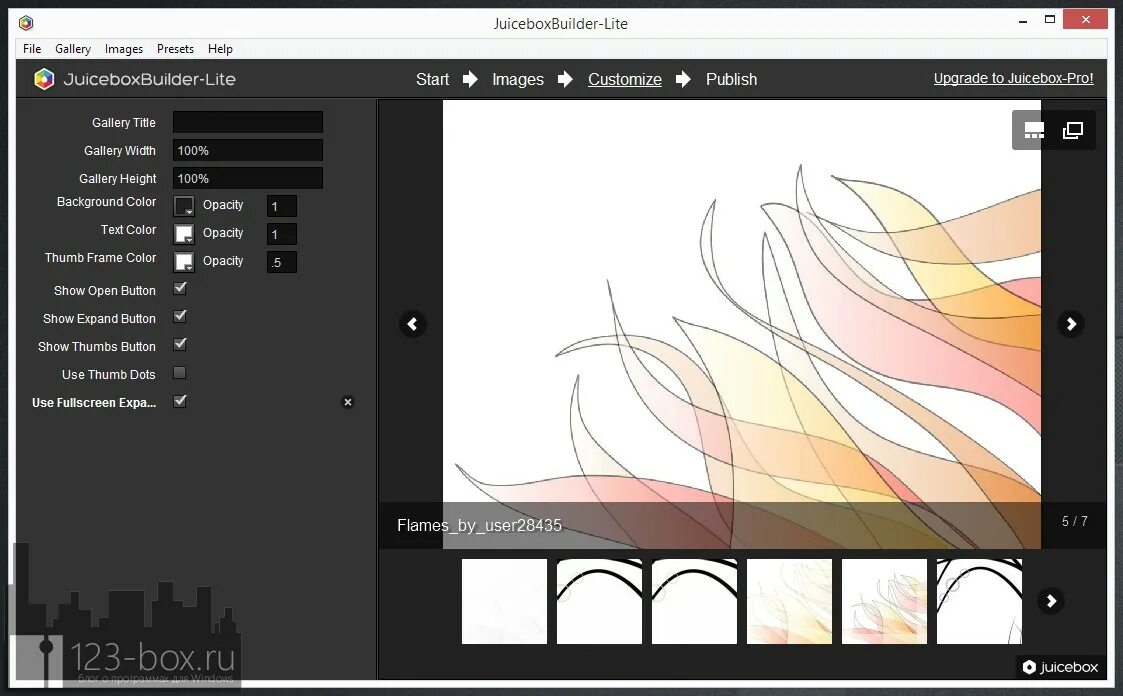Click the Open in new window icon
Image resolution: width=1123 pixels, height=696 pixels.
(1073, 130)
